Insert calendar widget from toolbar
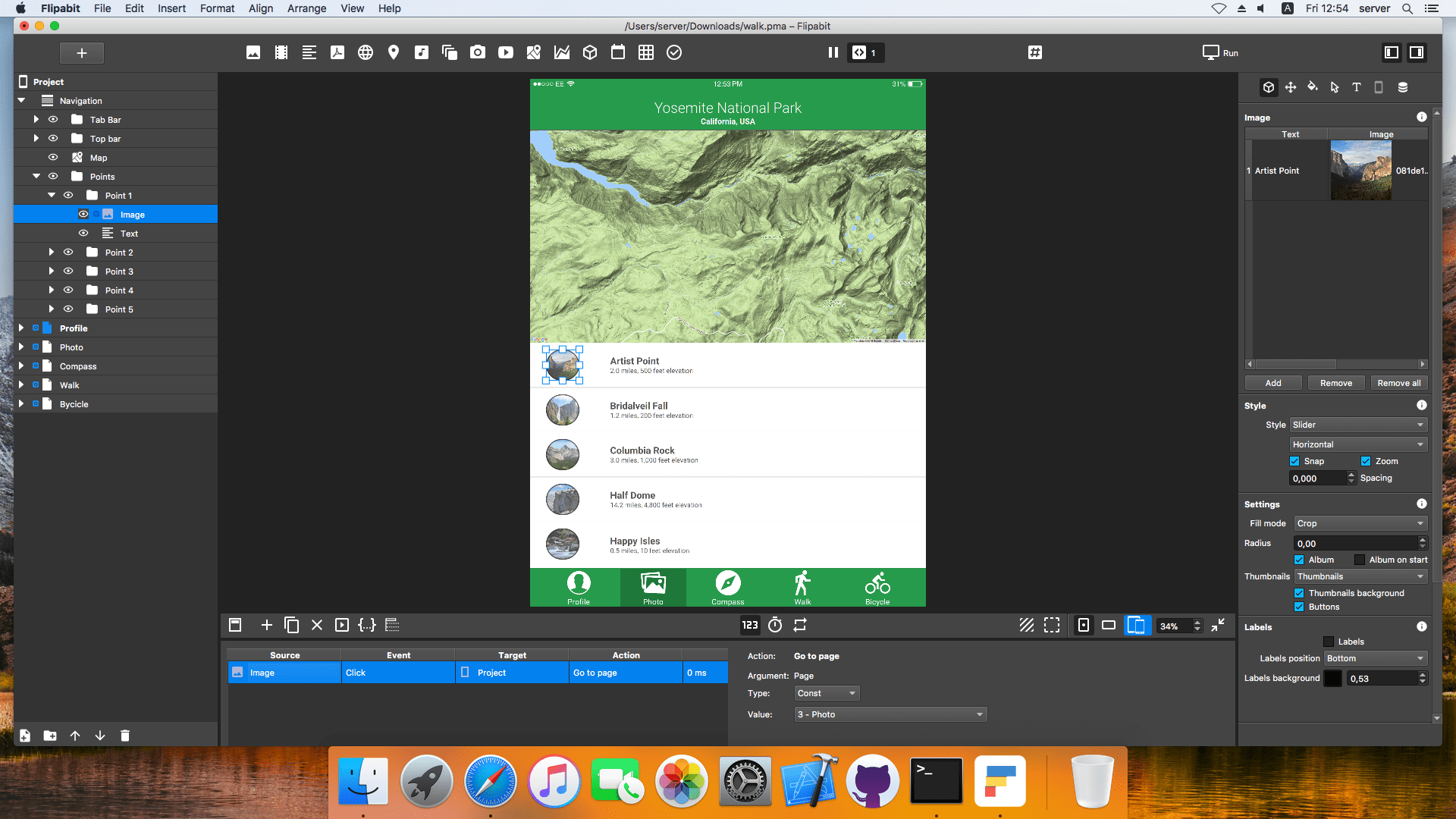The height and width of the screenshot is (819, 1456). tap(618, 52)
